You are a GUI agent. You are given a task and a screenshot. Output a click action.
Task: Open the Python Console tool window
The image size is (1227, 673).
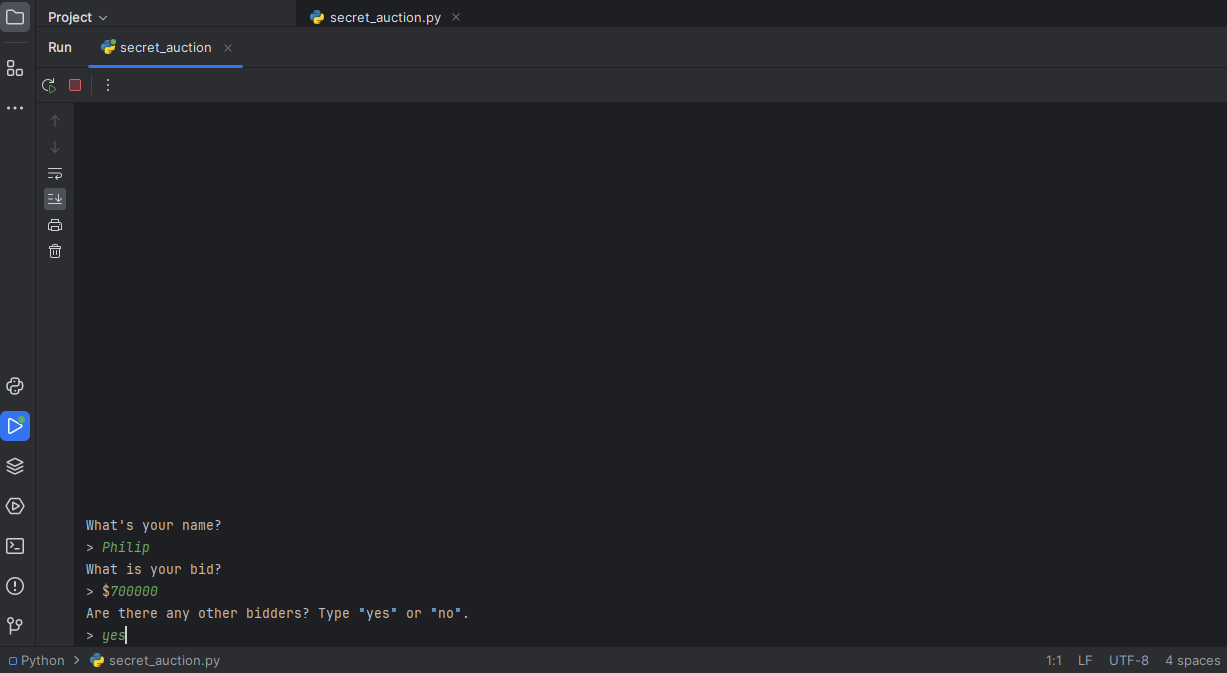(x=15, y=386)
